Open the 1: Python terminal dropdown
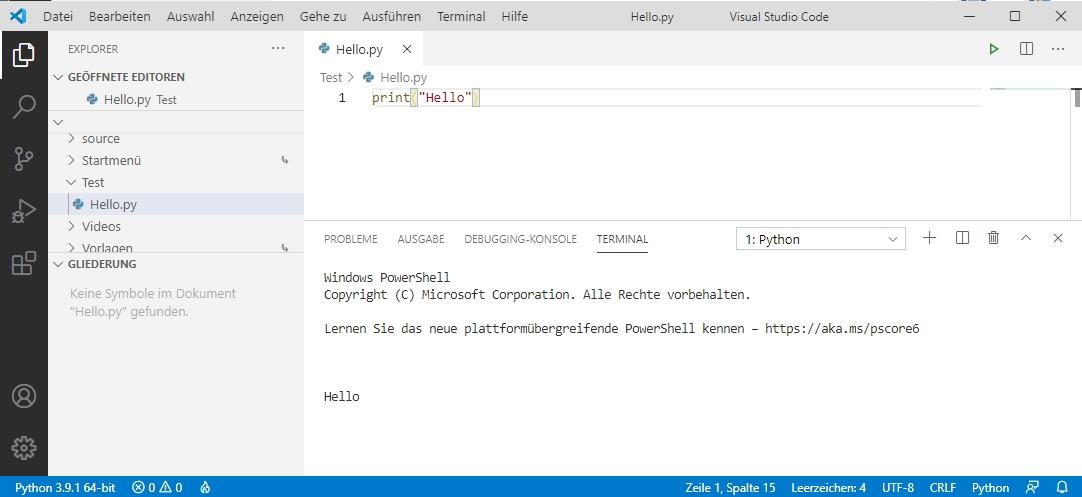This screenshot has width=1082, height=497. [820, 240]
